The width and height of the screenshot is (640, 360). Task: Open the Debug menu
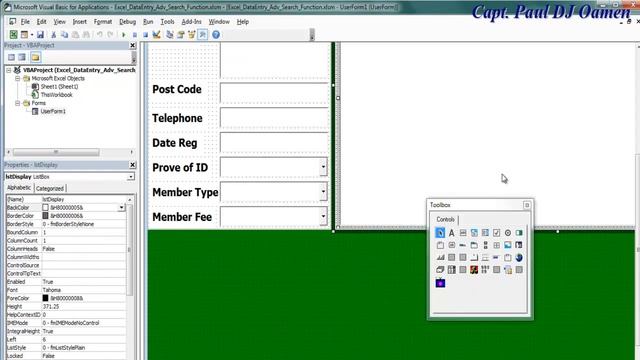coord(127,22)
